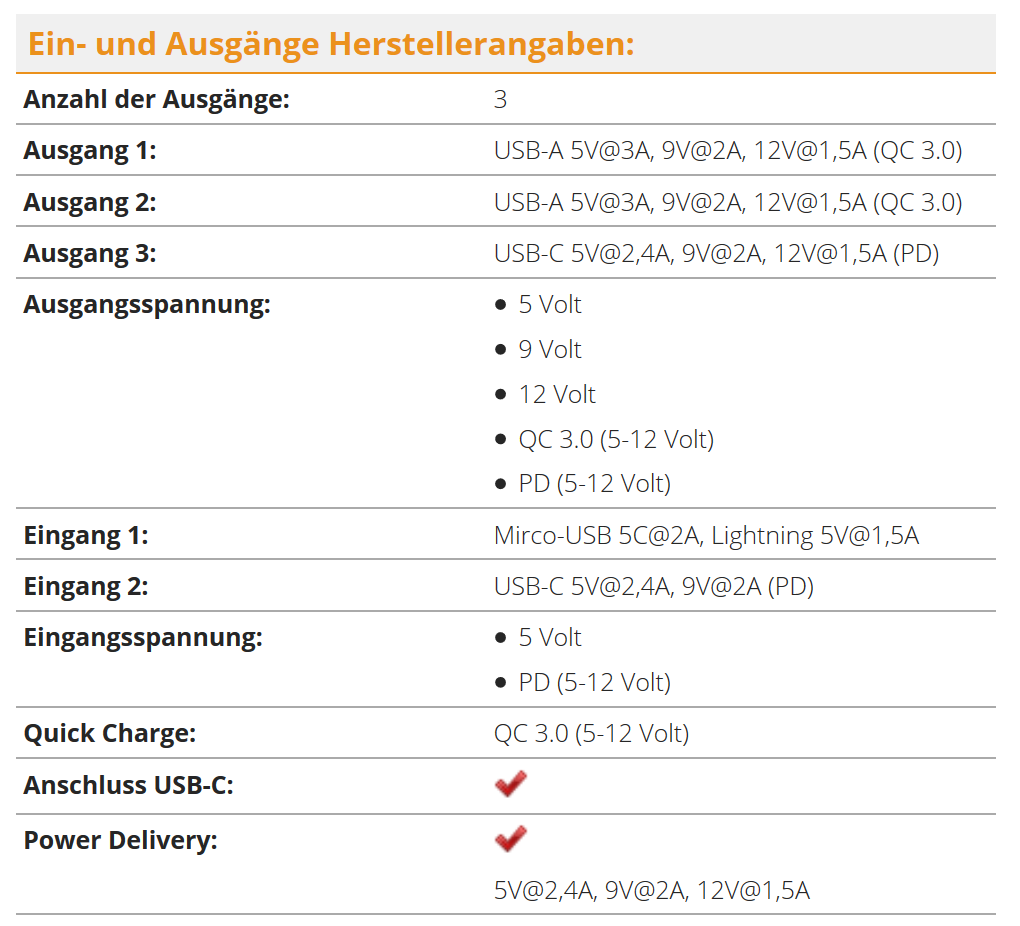Click the Quick Charge row label
Screen dimensions: 1020x926
pos(110,734)
